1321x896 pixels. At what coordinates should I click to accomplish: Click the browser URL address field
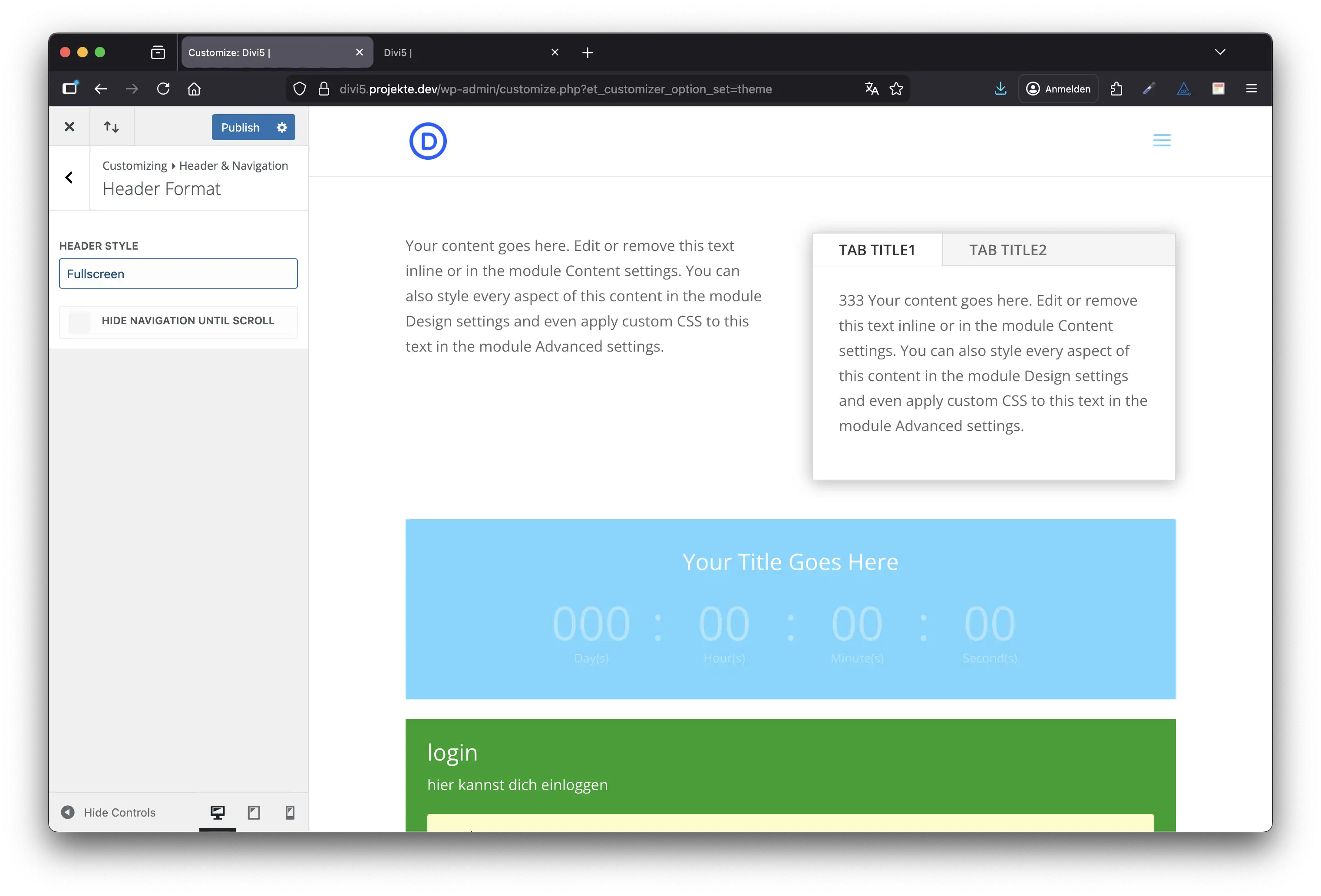568,89
